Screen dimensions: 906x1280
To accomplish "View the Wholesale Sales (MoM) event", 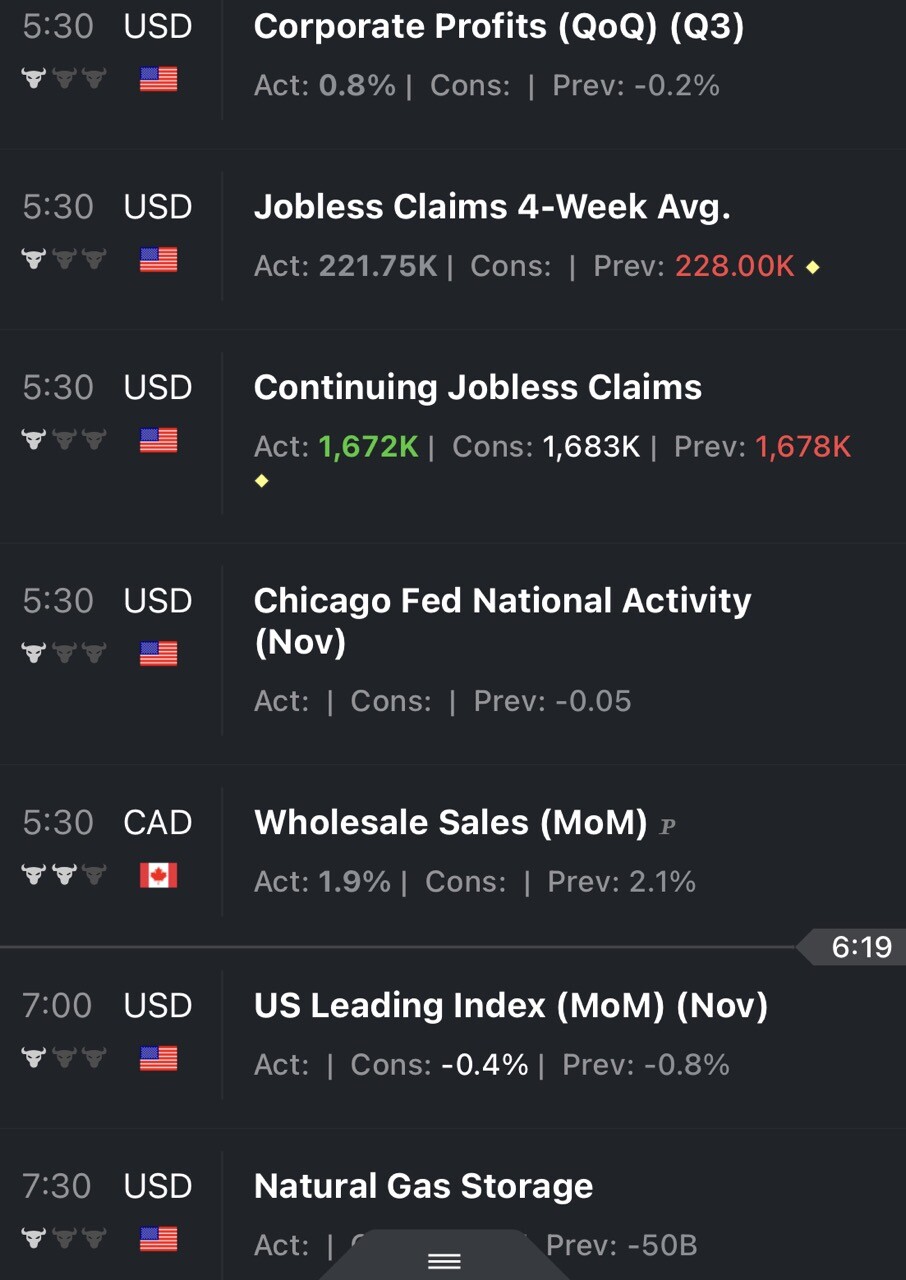I will tap(450, 823).
